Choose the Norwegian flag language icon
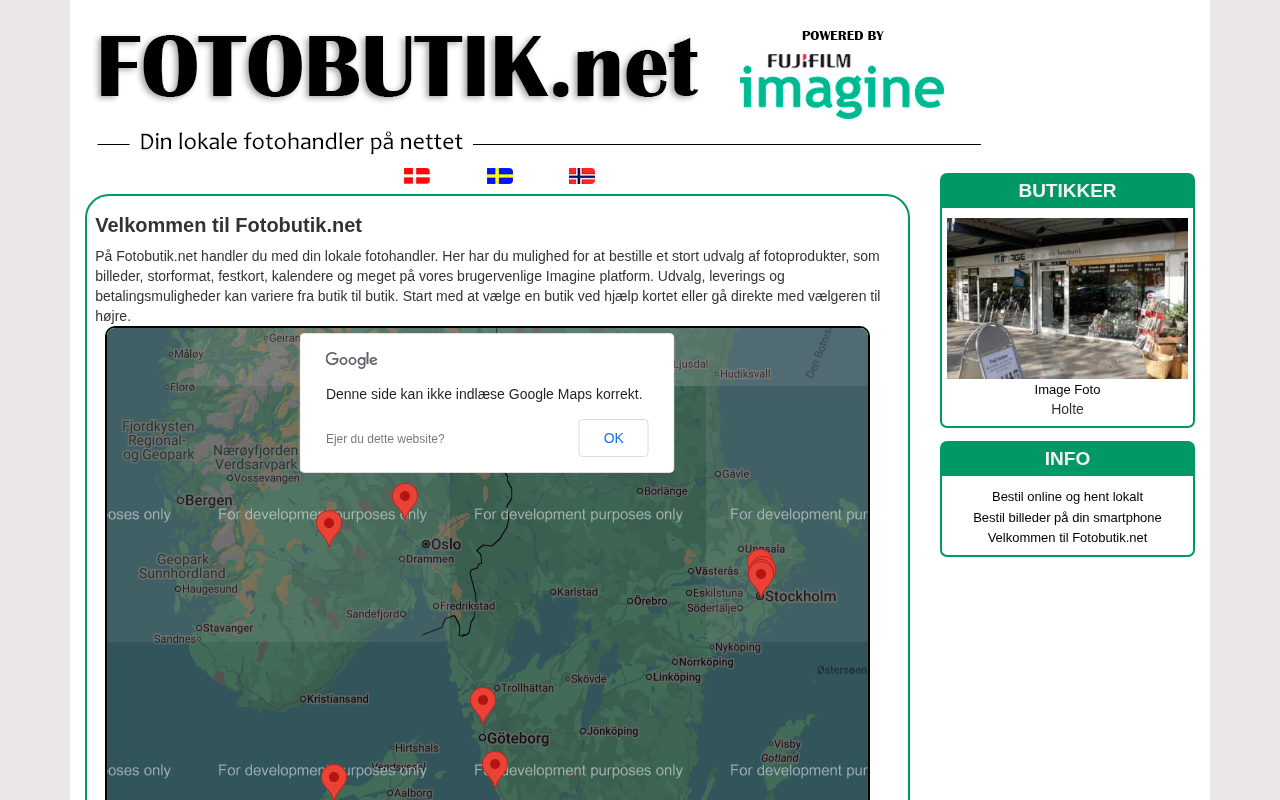The height and width of the screenshot is (800, 1280). coord(582,176)
